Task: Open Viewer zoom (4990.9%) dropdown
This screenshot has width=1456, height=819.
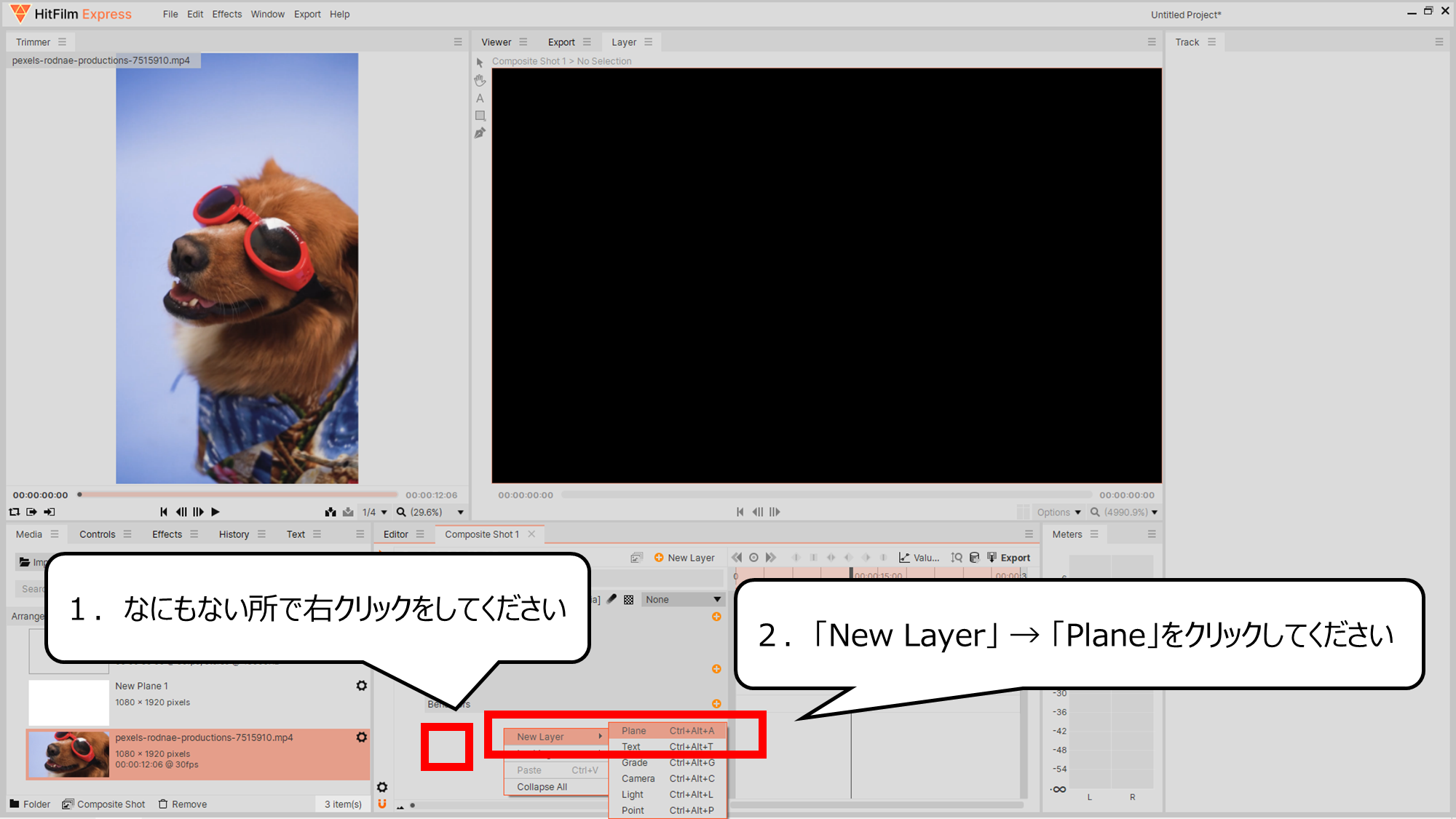Action: (1123, 512)
